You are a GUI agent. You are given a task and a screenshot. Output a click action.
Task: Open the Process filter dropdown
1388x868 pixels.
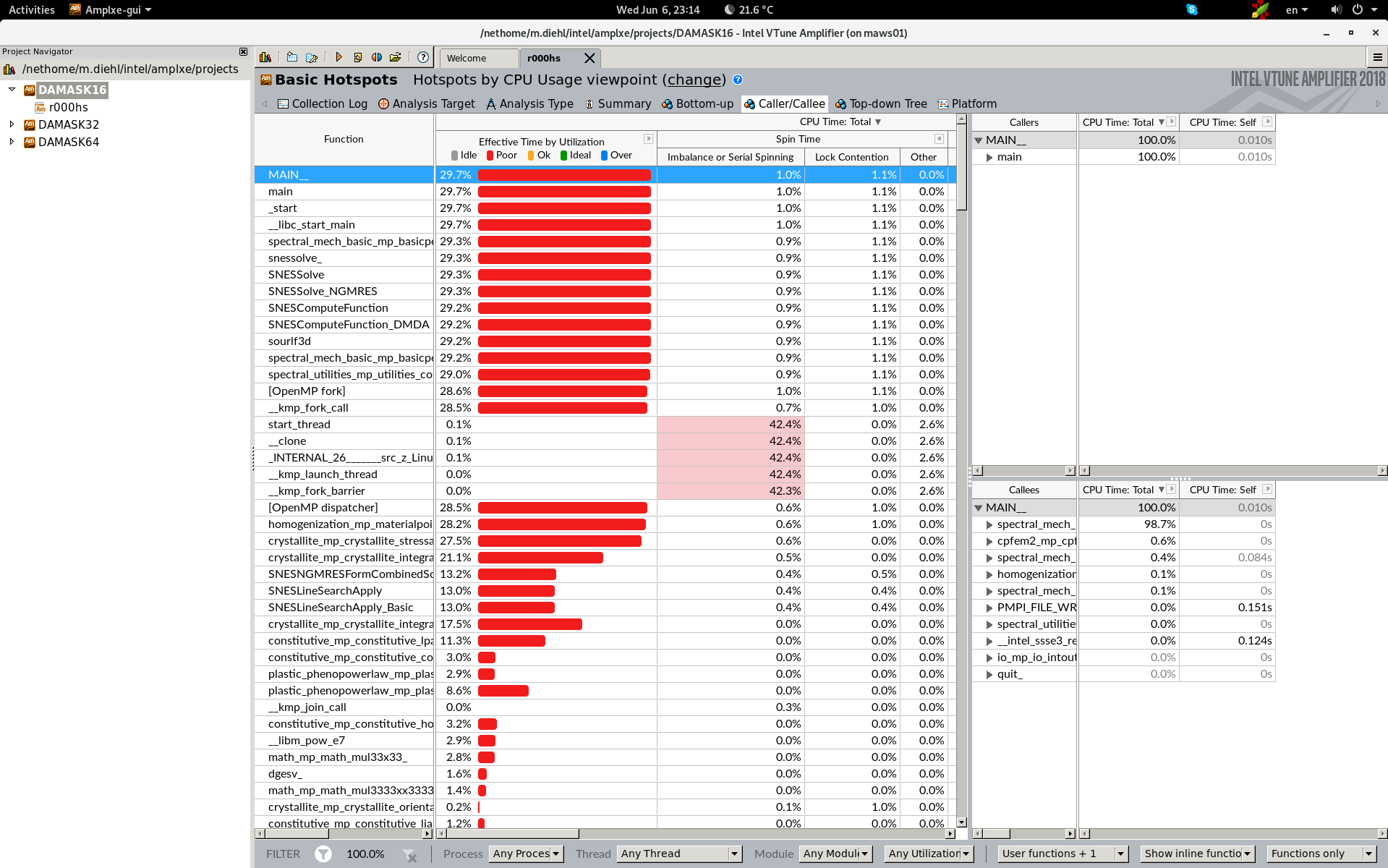526,854
